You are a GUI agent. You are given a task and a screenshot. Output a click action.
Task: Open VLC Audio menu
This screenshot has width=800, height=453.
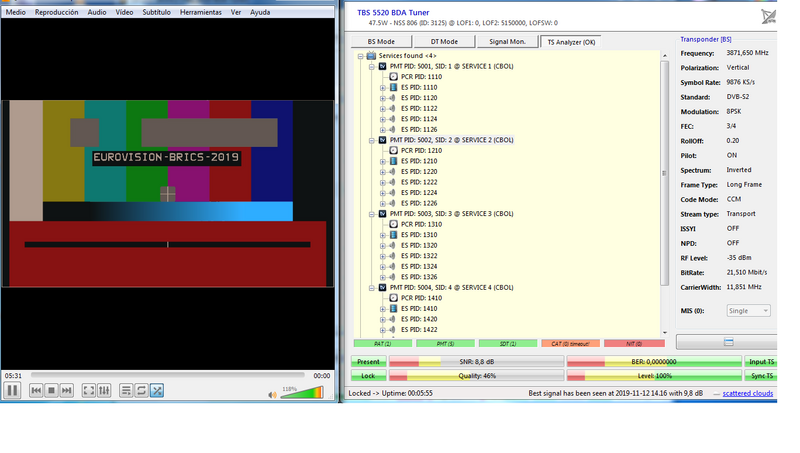[97, 12]
